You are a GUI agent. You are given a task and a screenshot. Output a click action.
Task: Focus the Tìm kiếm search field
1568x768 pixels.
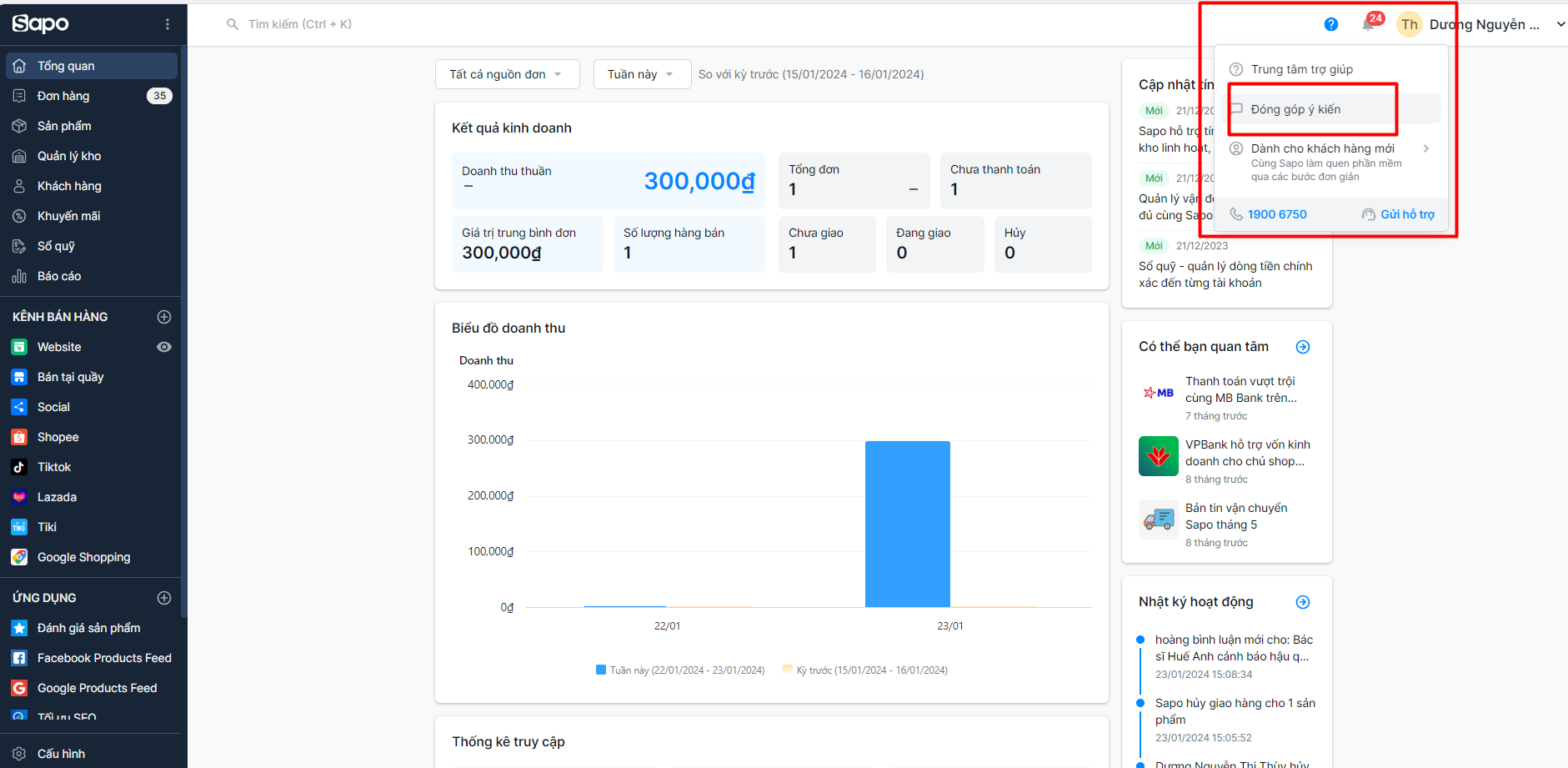click(300, 24)
